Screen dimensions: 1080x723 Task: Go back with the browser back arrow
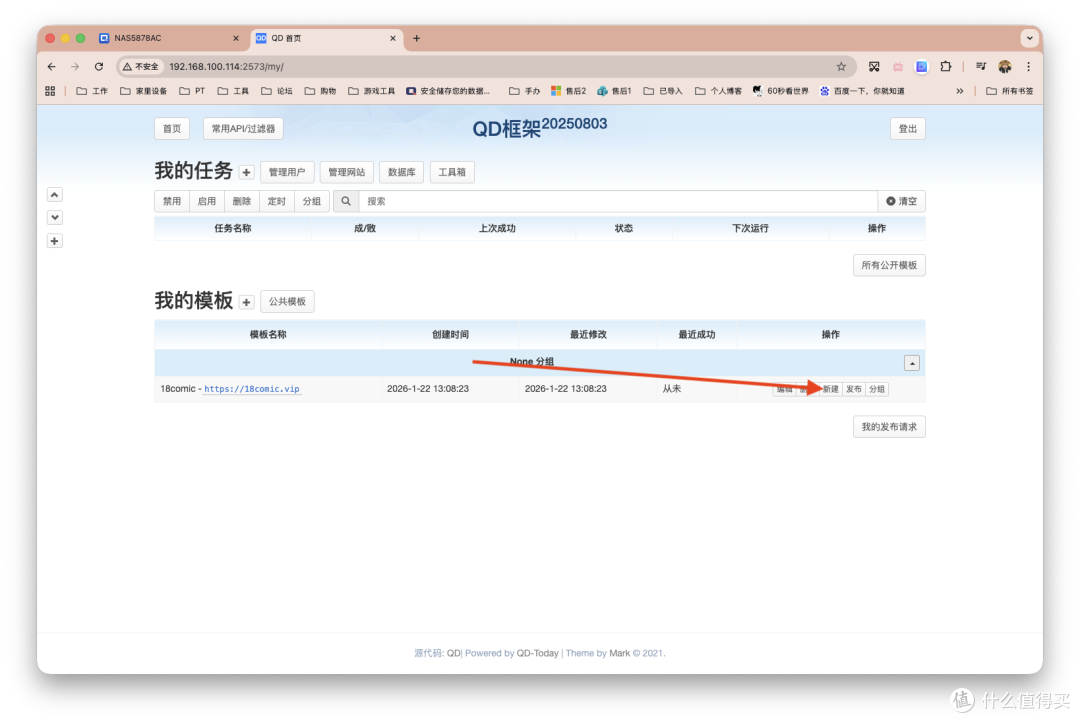52,67
